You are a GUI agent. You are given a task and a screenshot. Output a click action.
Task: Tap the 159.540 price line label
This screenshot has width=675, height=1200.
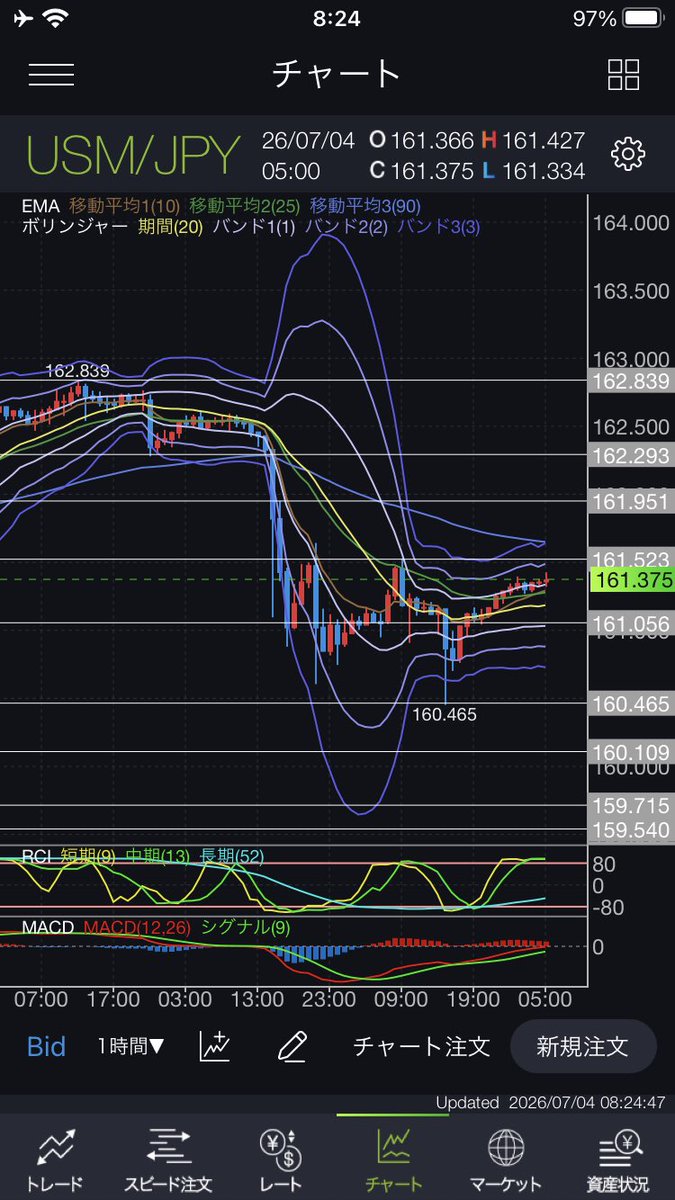coord(629,830)
